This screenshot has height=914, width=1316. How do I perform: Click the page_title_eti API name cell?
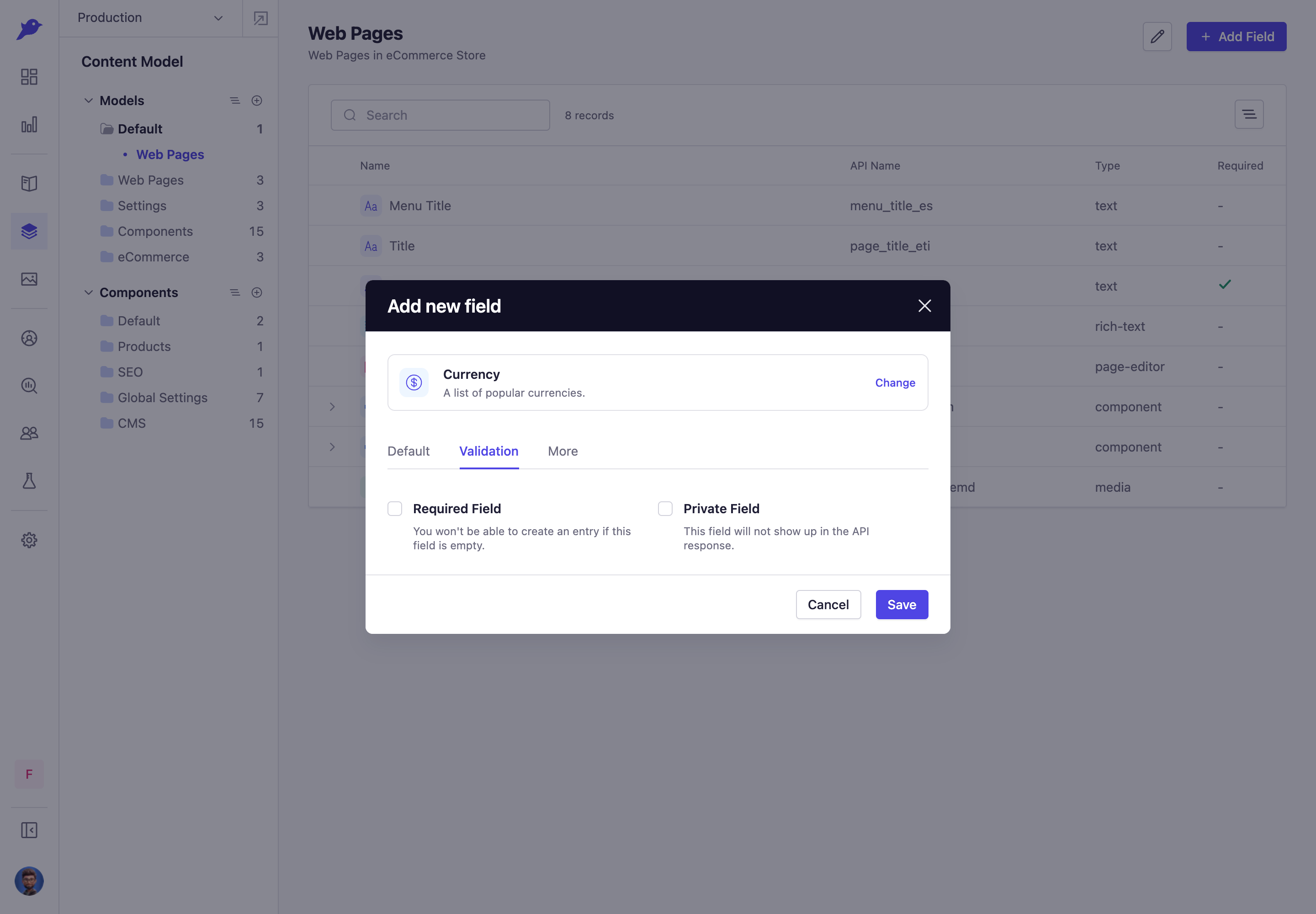pos(889,246)
